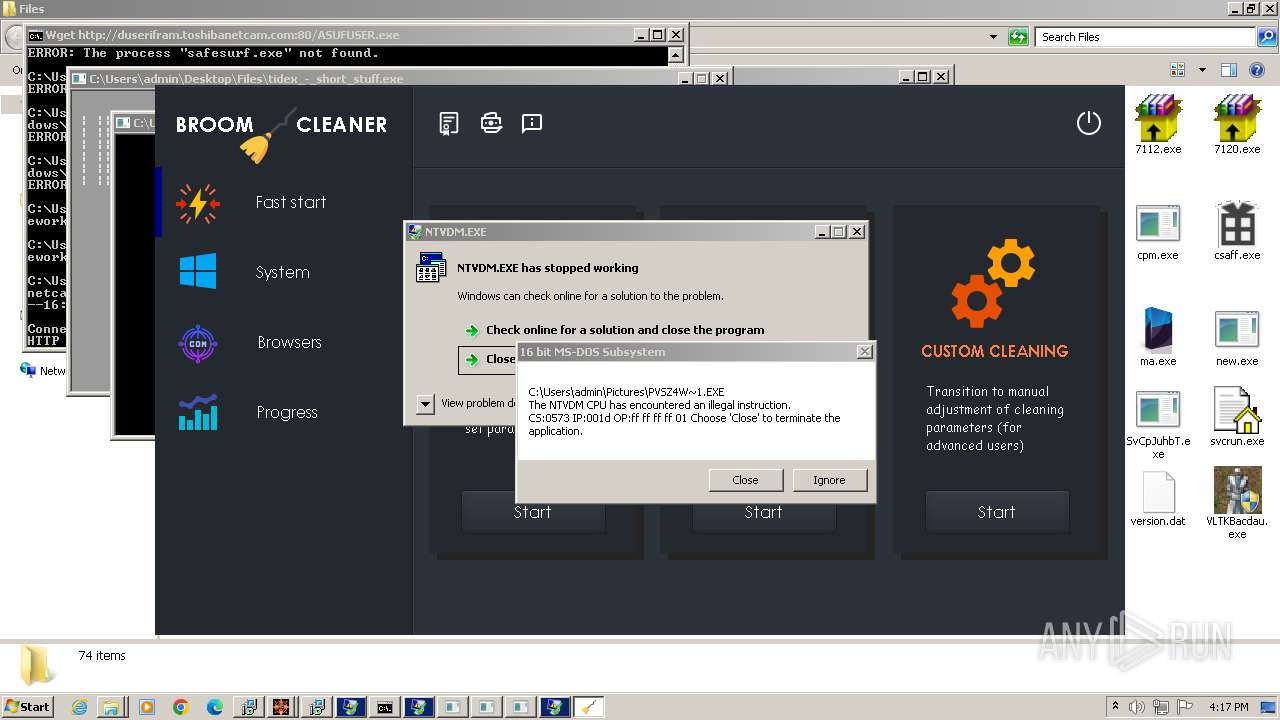Open Microsoft Edge from the taskbar
This screenshot has width=1280, height=720.
click(x=215, y=707)
